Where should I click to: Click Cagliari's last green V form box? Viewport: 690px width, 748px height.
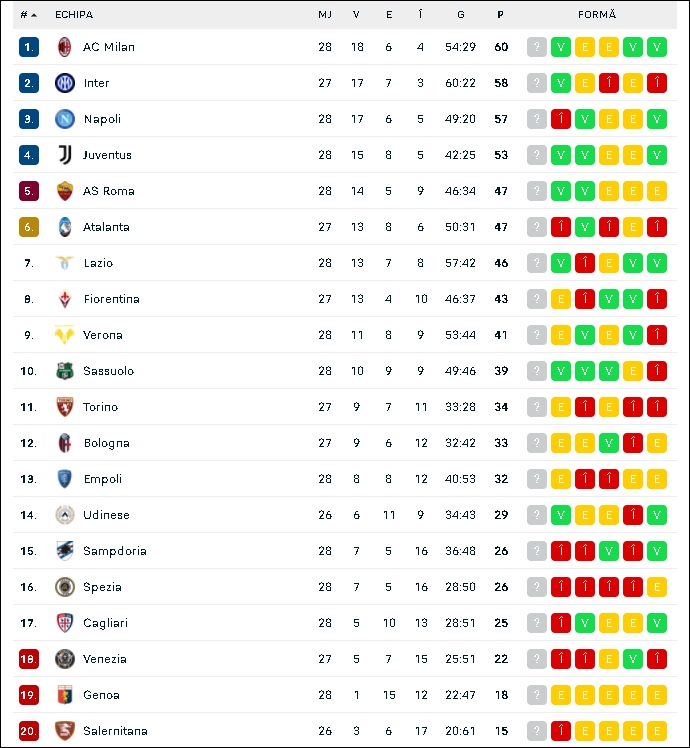[657, 623]
